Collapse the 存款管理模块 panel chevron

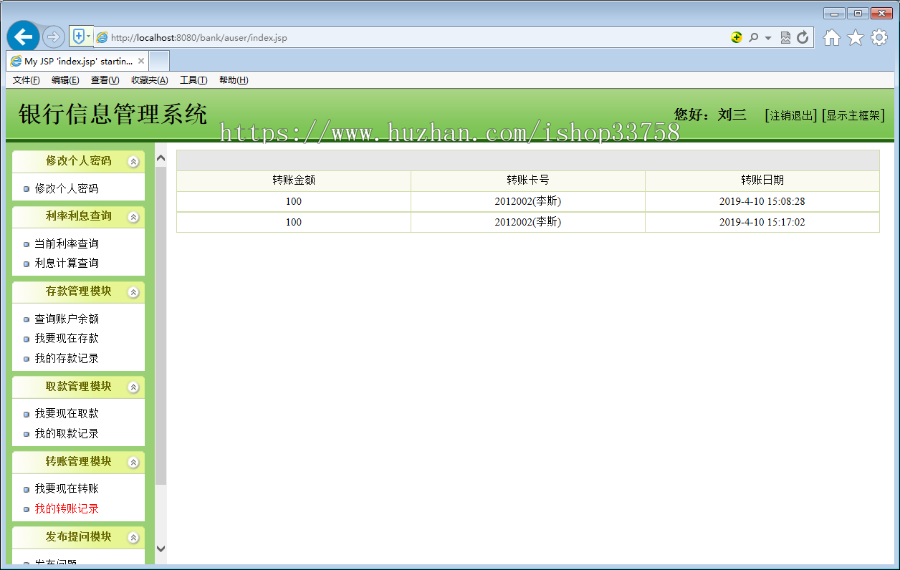[x=133, y=292]
